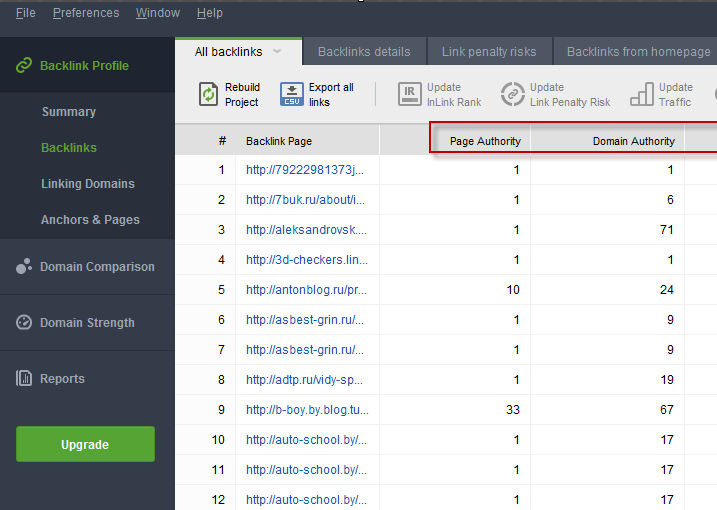Open the http://3d-checkers.lin... backlink

(x=307, y=259)
